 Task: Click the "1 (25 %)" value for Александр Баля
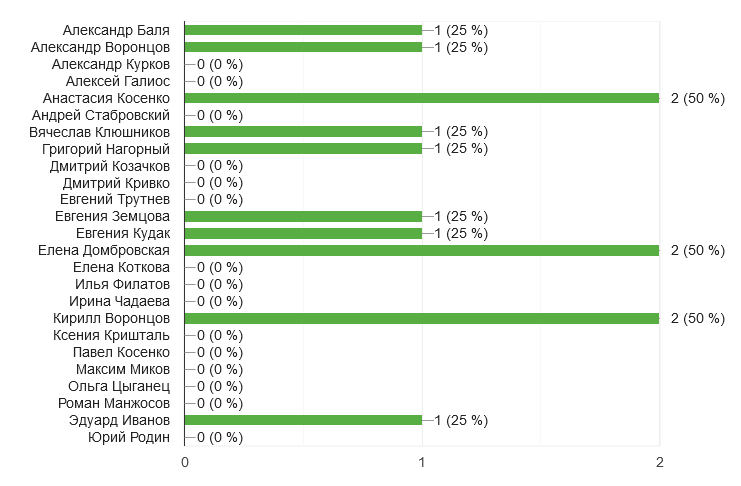point(461,30)
